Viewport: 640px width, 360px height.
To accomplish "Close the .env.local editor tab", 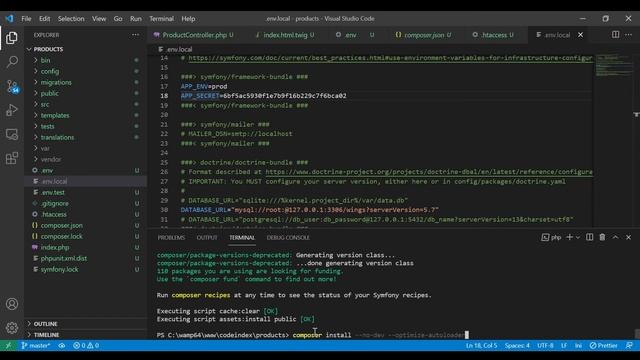I will [x=580, y=35].
